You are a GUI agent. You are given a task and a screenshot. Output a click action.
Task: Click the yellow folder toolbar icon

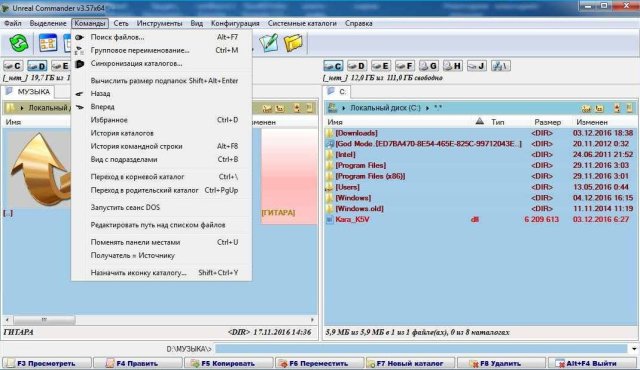point(293,42)
